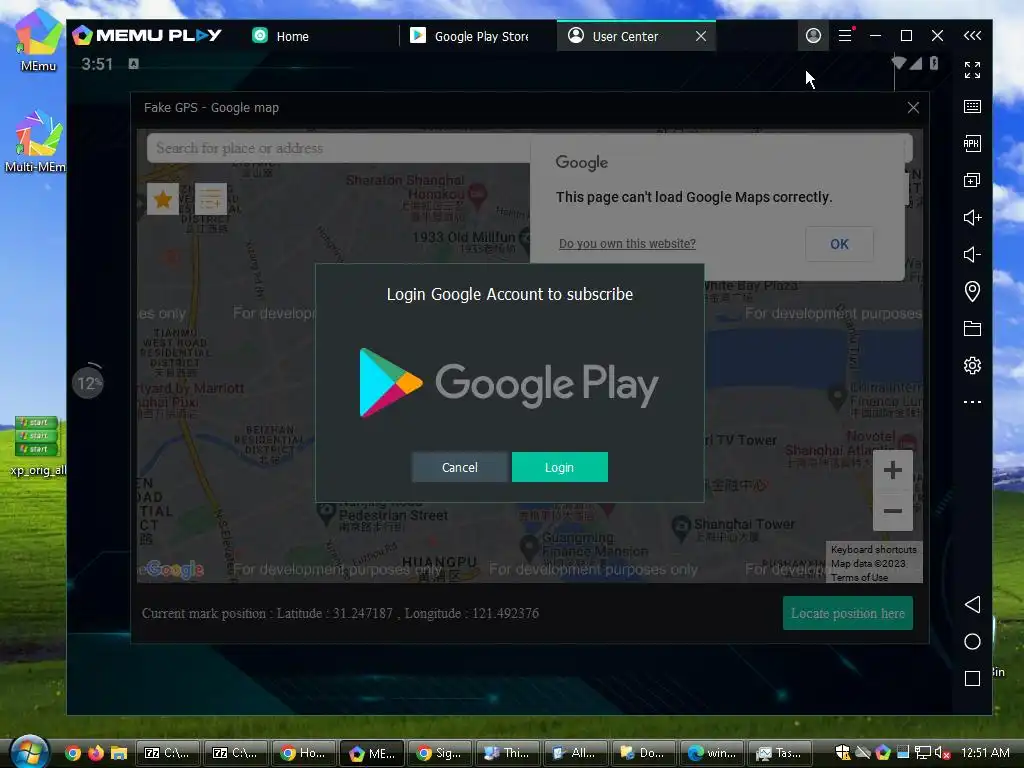Open the keyboard mapping icon
This screenshot has height=768, width=1024.
click(x=972, y=106)
